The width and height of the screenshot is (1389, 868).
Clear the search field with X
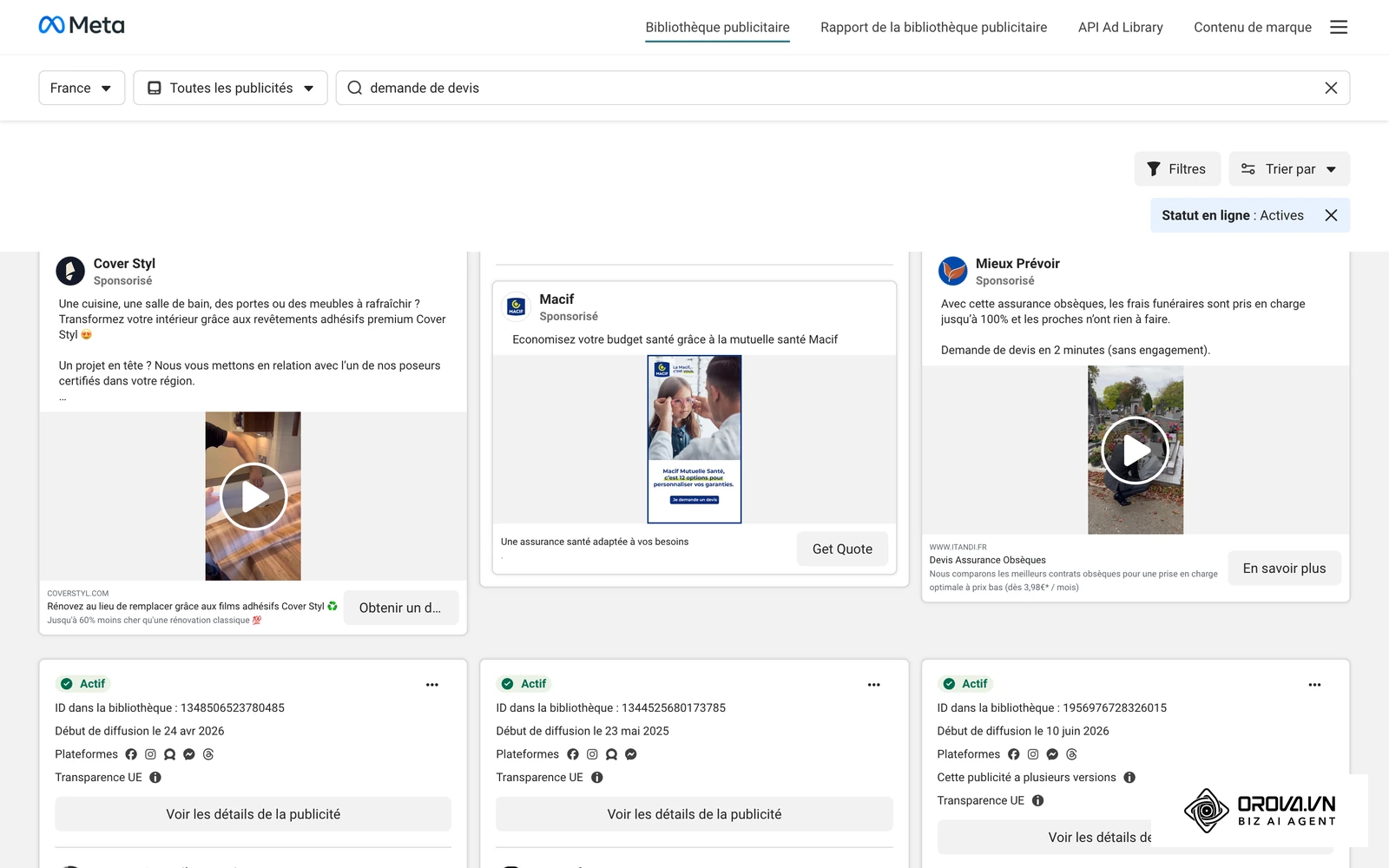(x=1331, y=88)
